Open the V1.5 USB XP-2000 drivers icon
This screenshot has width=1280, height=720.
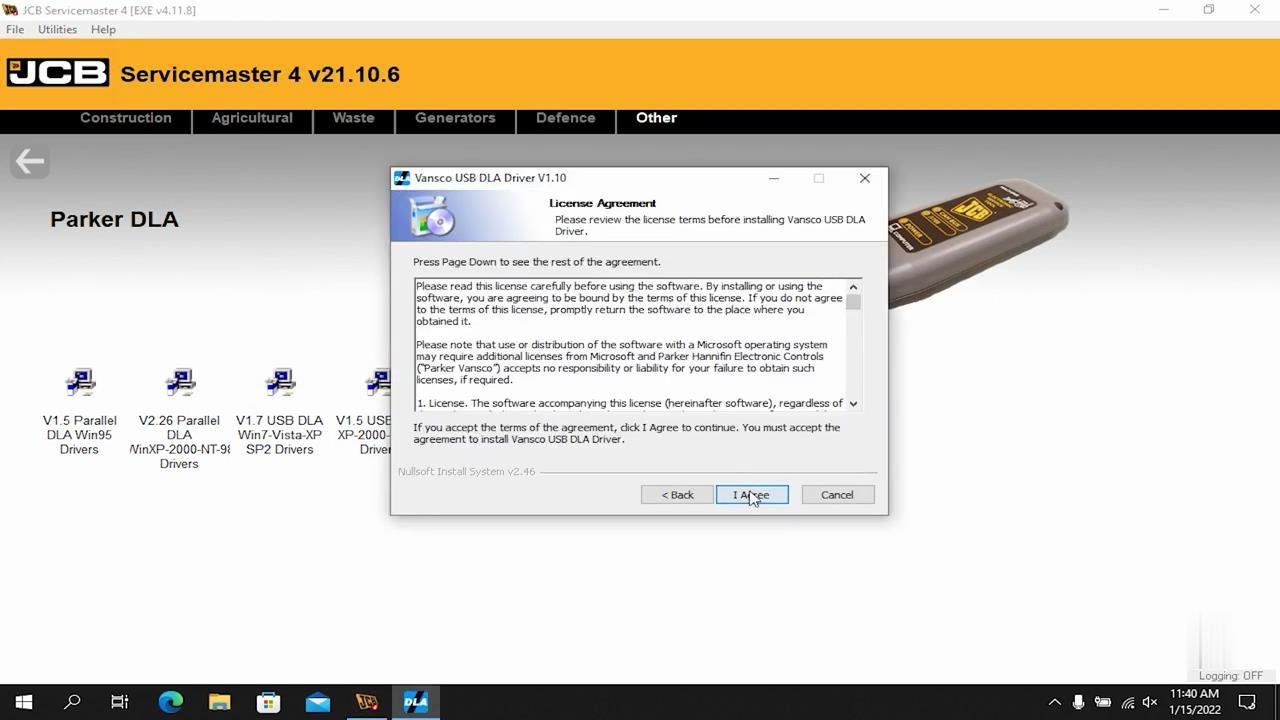coord(364,411)
